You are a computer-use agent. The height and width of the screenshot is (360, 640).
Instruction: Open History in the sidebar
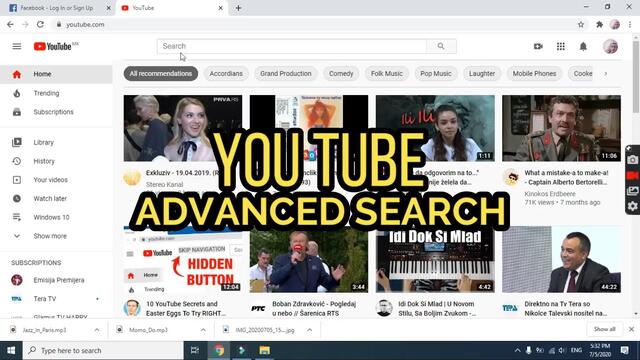pos(56,161)
